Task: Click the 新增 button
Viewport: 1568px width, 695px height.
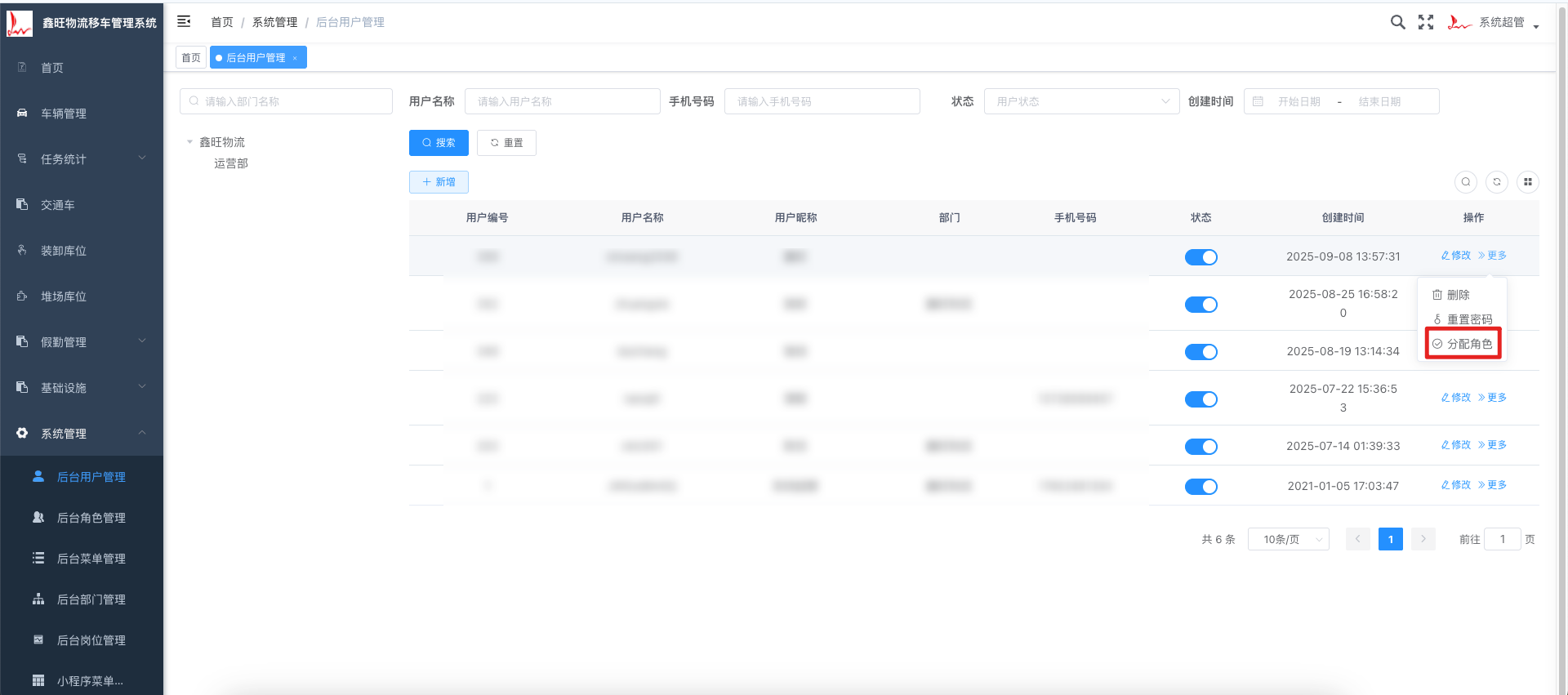Action: pos(439,182)
